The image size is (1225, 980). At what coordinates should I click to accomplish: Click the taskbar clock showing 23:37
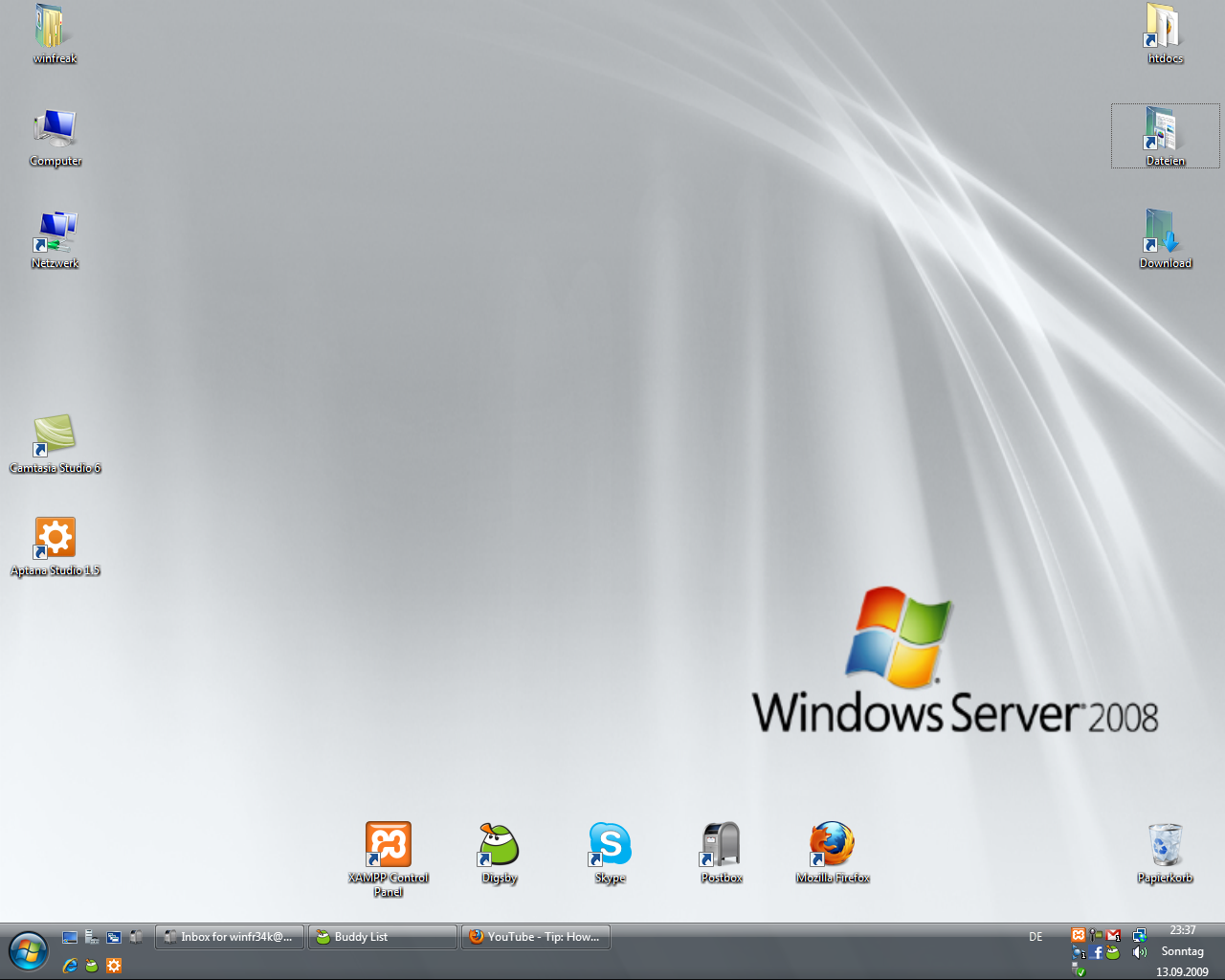1183,930
